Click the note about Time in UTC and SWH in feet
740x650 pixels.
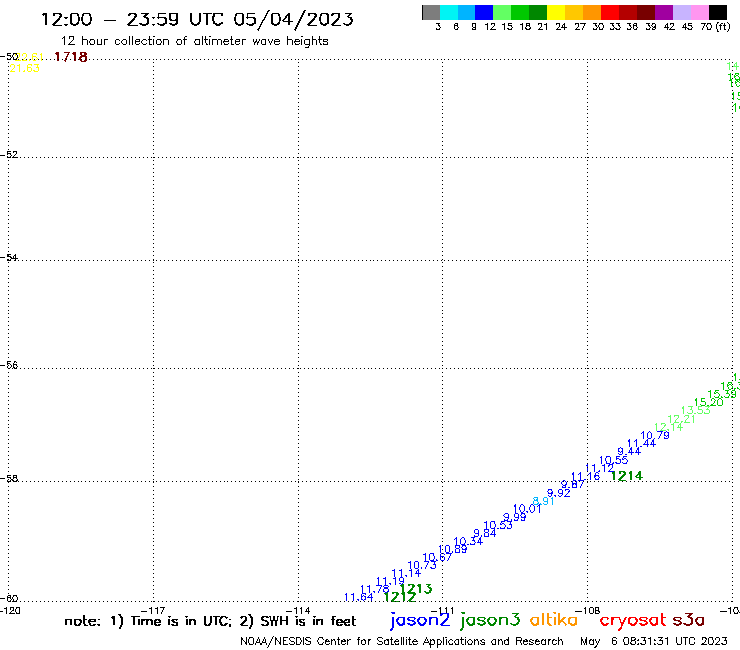[x=210, y=621]
